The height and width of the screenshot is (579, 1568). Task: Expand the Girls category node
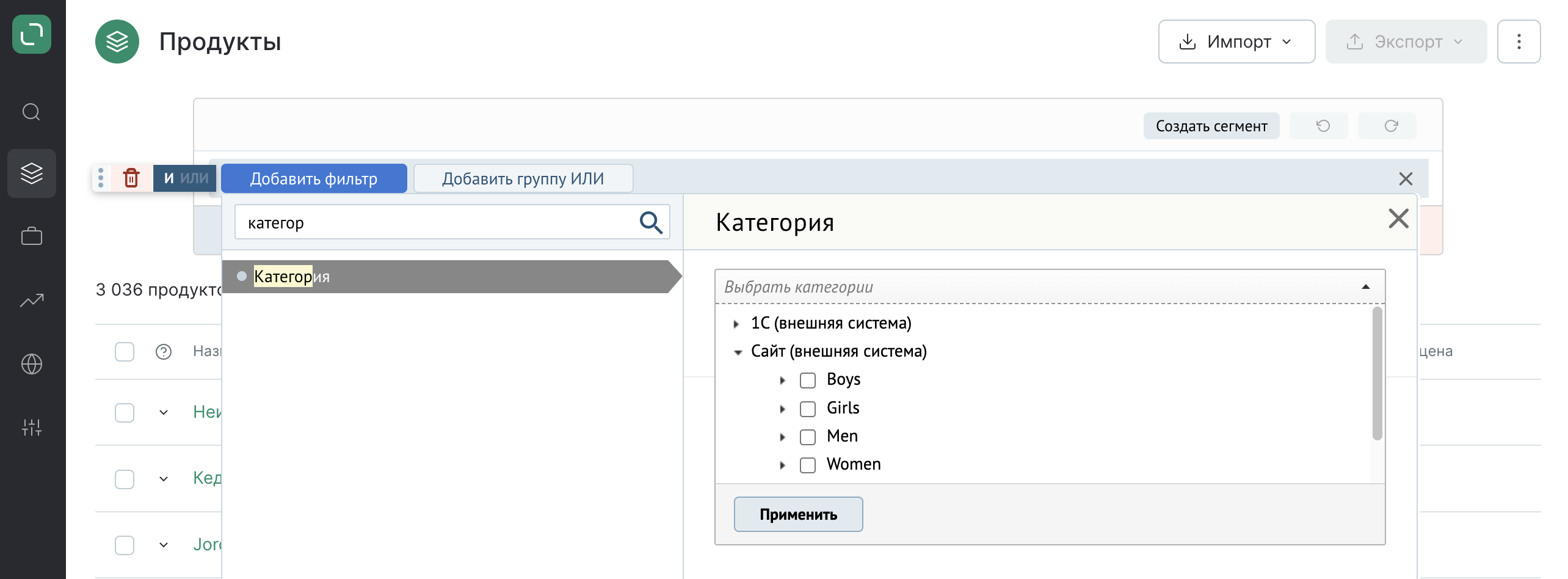[x=783, y=409]
